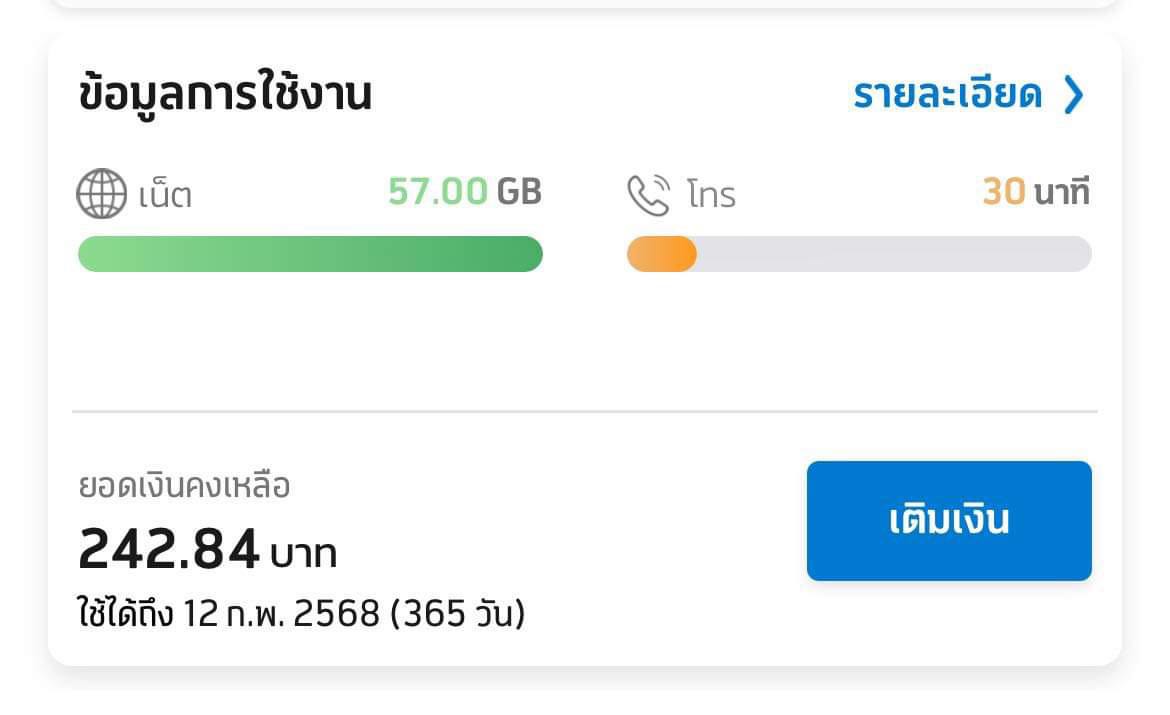Click the GB unit next to 57.00

pos(519,191)
